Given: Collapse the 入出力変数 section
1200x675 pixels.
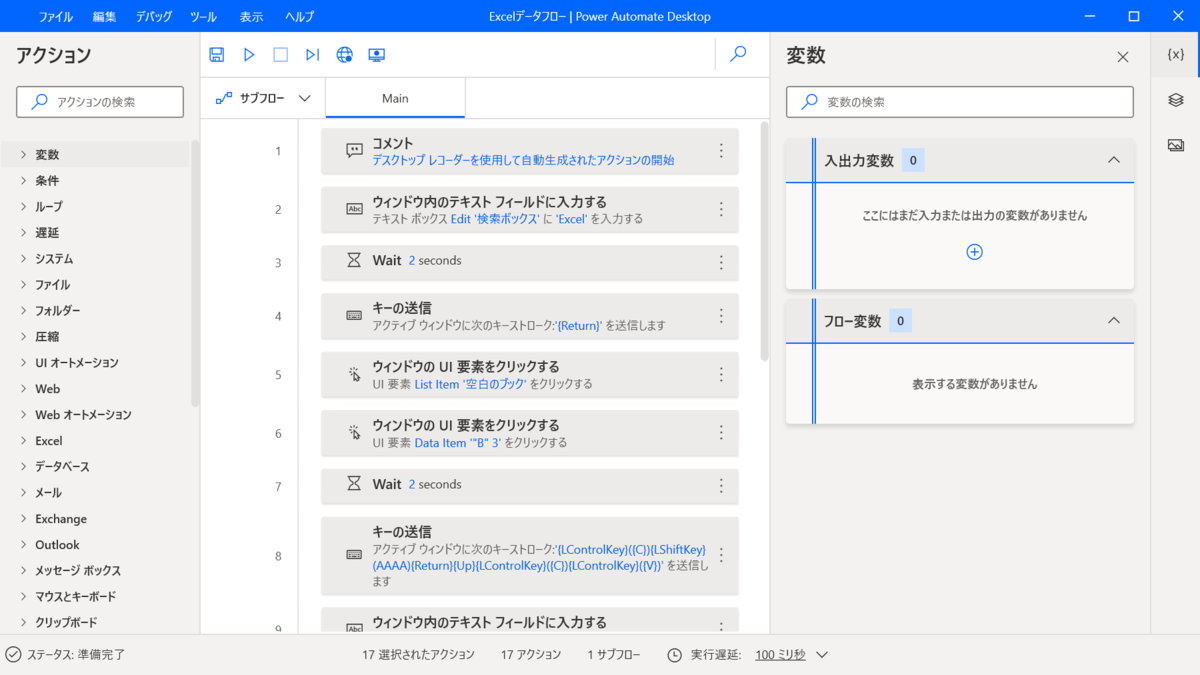Looking at the screenshot, I should (1114, 160).
